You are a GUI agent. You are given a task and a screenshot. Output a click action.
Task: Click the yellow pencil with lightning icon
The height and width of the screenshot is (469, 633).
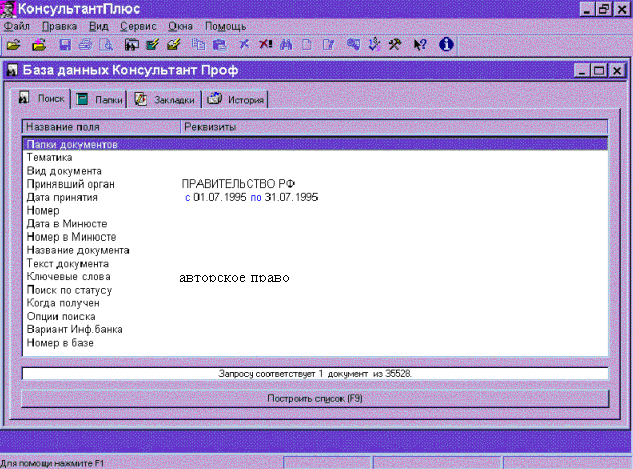point(174,44)
